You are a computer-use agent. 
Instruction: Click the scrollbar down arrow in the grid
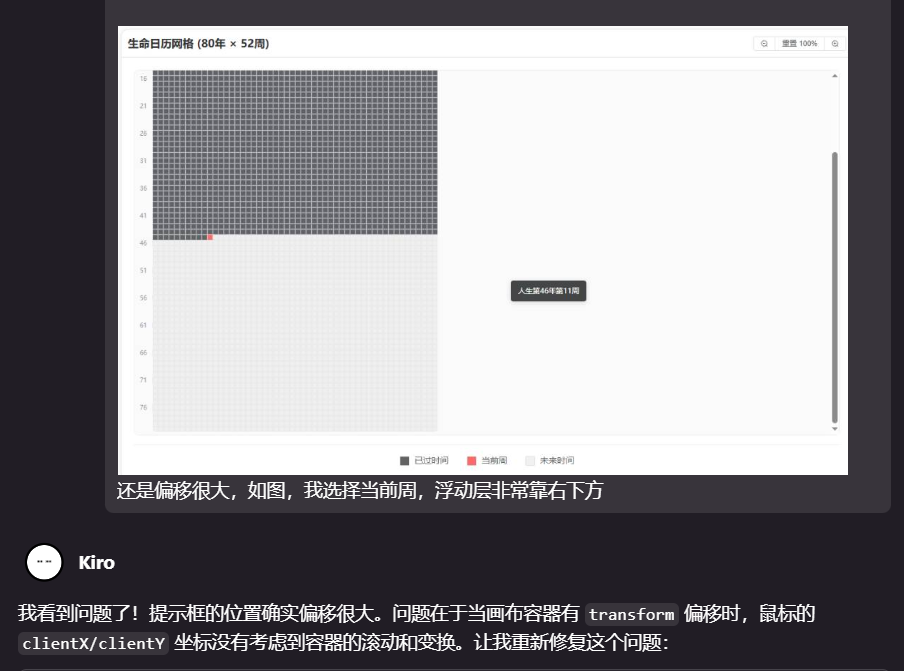pyautogui.click(x=834, y=429)
